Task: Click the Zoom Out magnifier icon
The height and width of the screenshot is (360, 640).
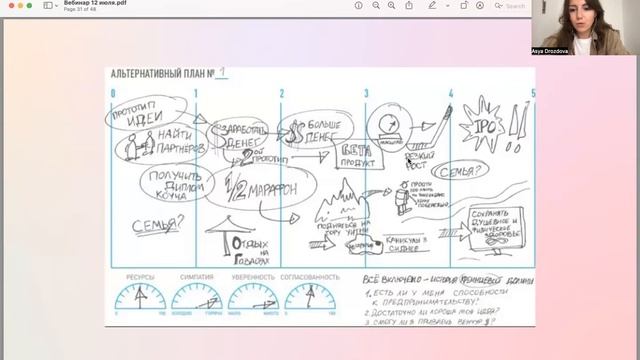Action: (376, 6)
